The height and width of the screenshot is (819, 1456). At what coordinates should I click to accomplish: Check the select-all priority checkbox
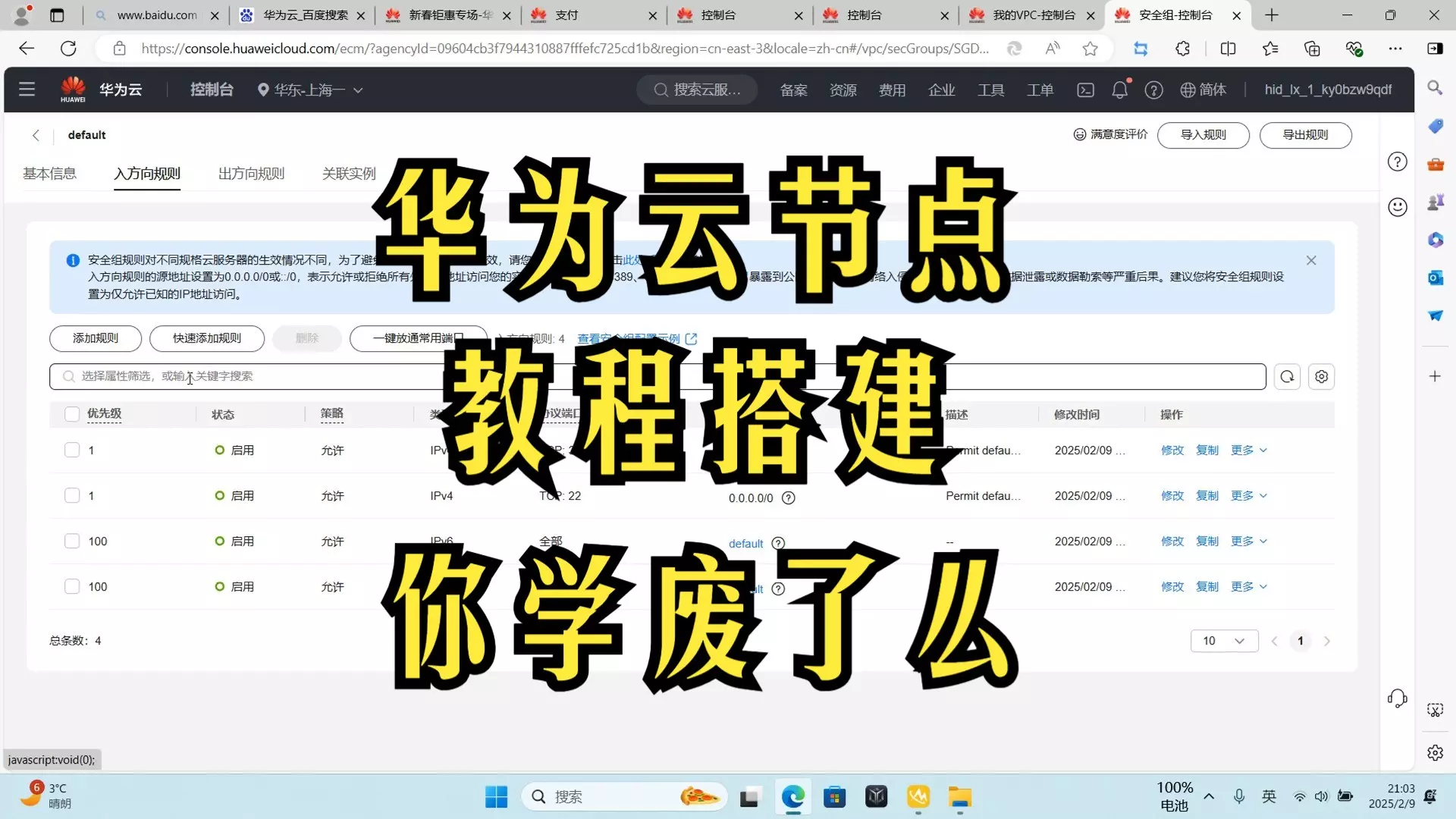click(x=72, y=414)
